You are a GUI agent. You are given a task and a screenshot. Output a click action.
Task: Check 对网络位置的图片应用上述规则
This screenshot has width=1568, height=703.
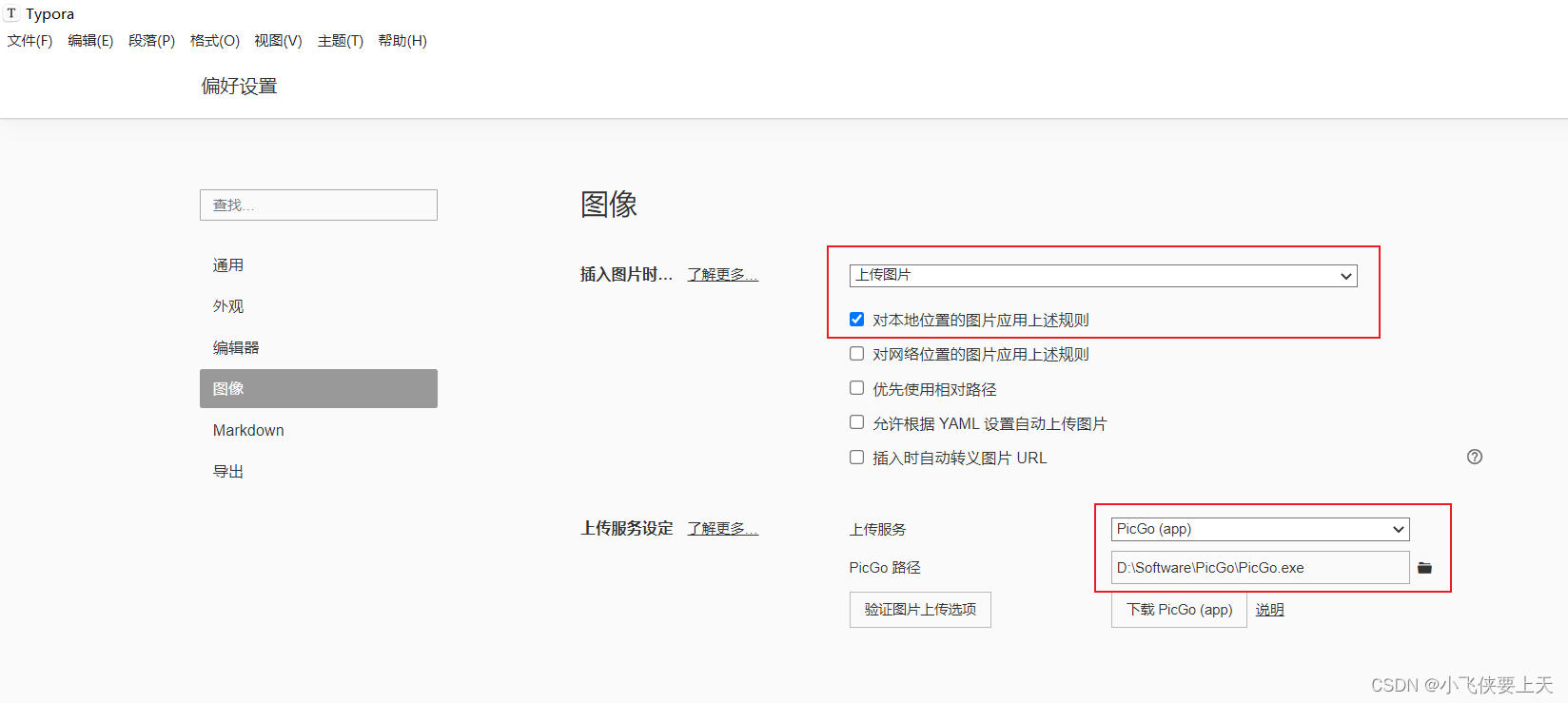pos(856,354)
